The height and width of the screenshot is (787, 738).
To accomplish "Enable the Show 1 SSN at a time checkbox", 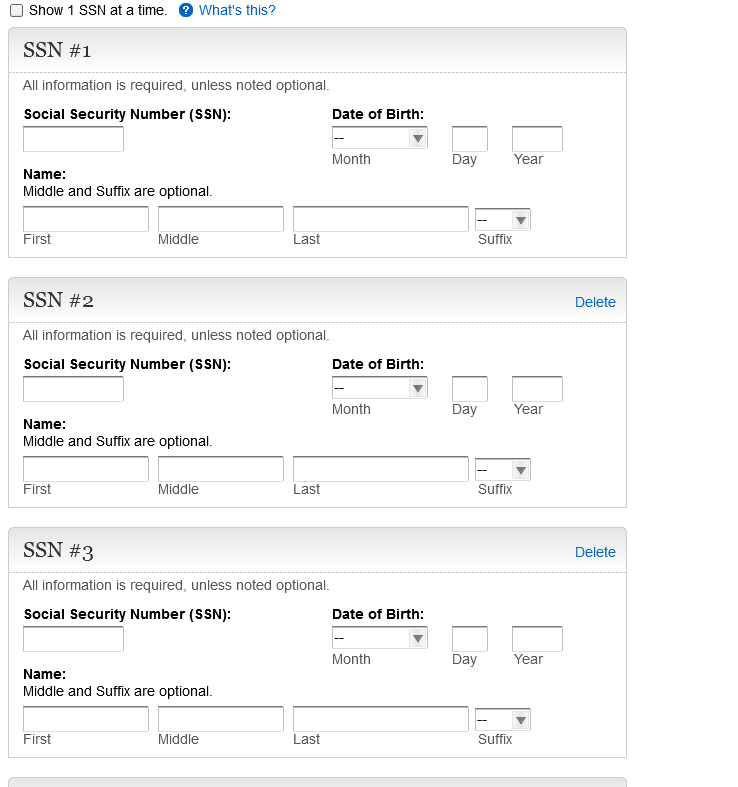I will pos(16,10).
